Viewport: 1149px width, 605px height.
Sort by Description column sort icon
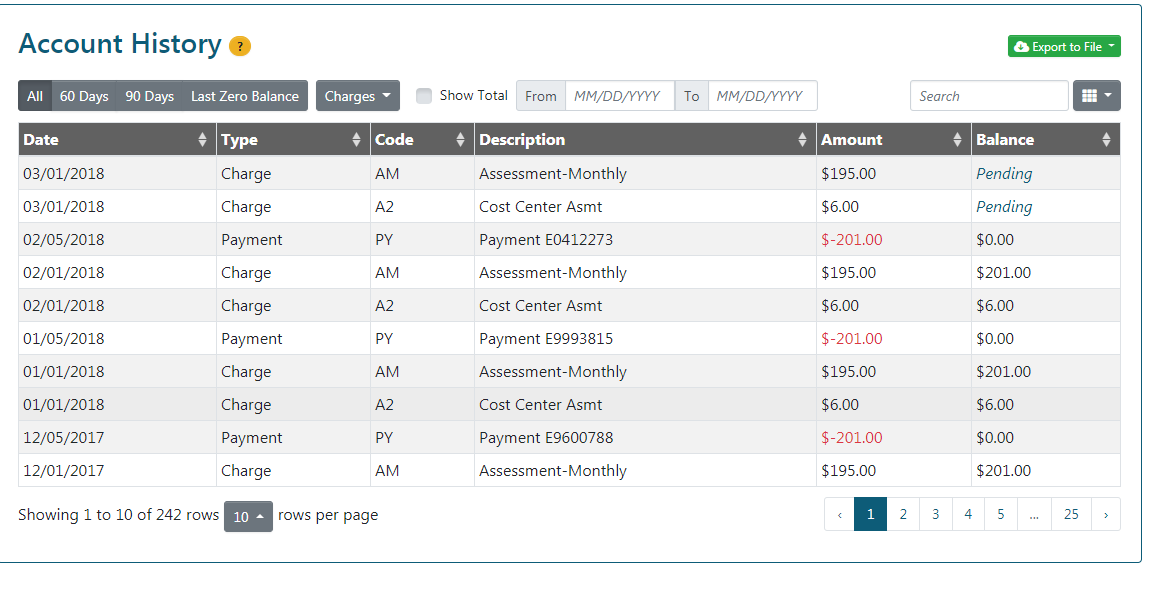click(x=802, y=140)
